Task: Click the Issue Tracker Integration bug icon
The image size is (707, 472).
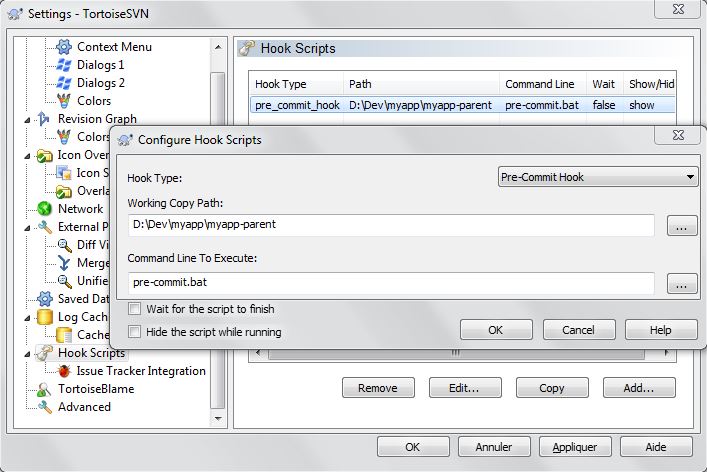Action: pos(64,371)
